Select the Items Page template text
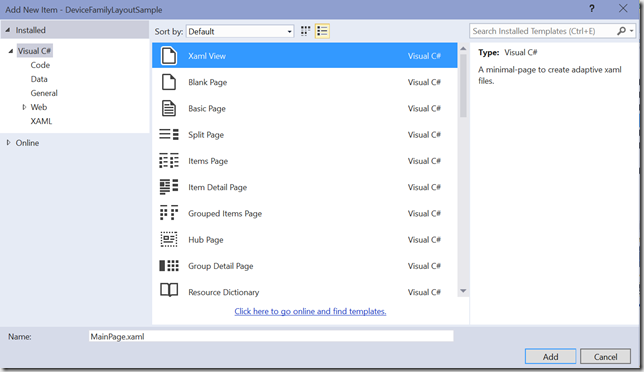 click(208, 161)
